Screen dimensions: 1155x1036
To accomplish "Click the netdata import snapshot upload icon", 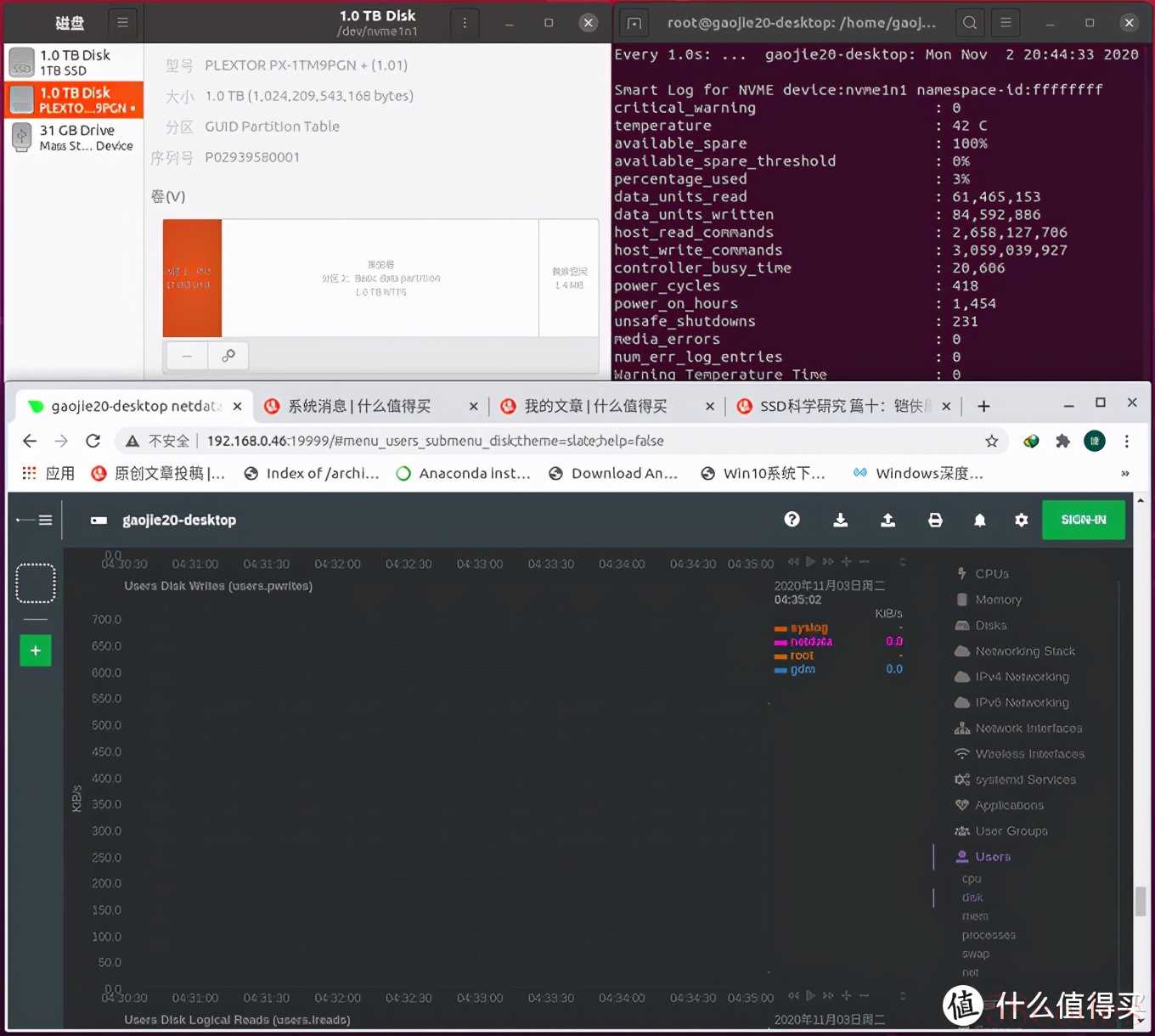I will [x=887, y=520].
